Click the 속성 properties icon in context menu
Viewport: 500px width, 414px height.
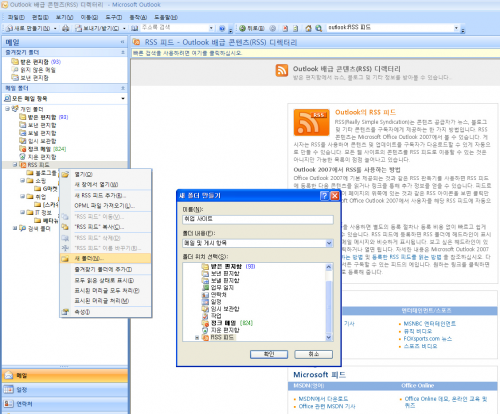(x=65, y=312)
